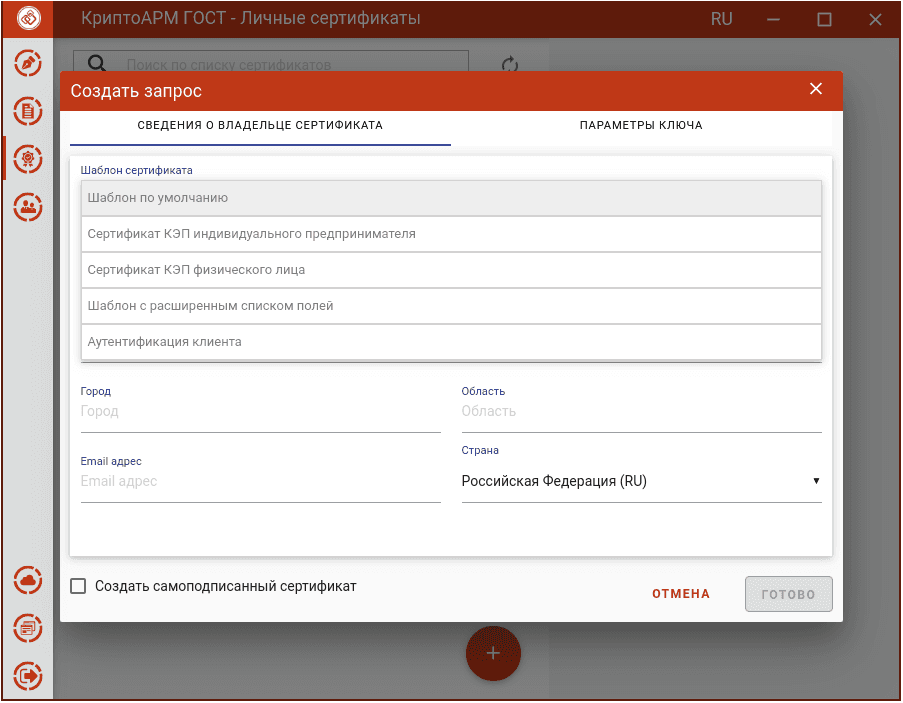903x703 pixels.
Task: Open the event log sidebar icon
Action: [x=28, y=628]
